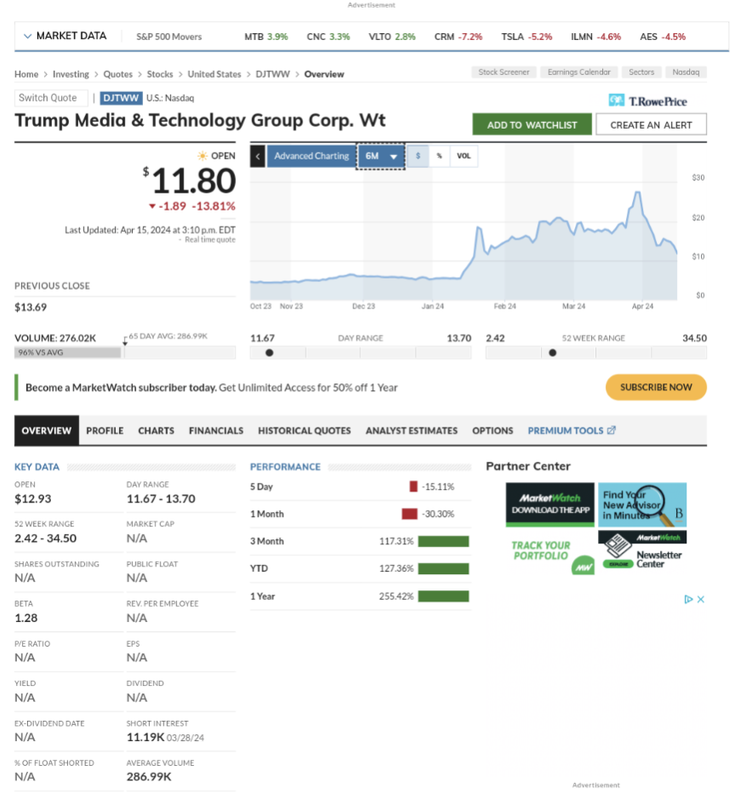The height and width of the screenshot is (800, 735).
Task: Click the Key Data section heading
Action: [x=37, y=467]
